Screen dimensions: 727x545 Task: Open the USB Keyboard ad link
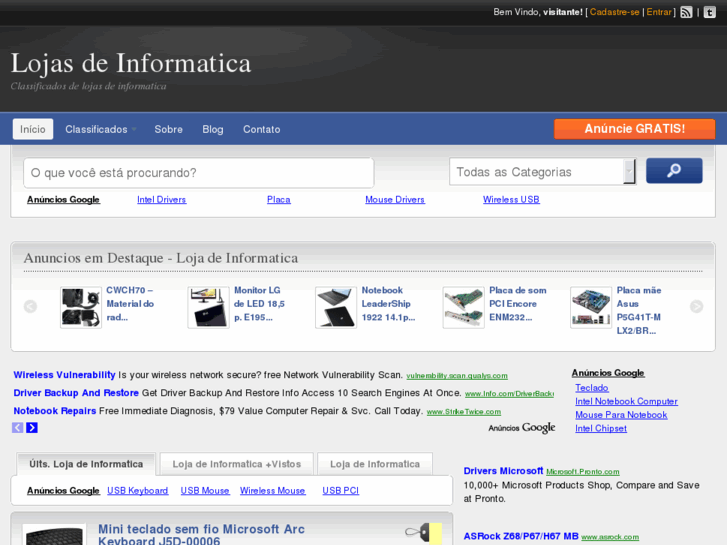point(138,490)
